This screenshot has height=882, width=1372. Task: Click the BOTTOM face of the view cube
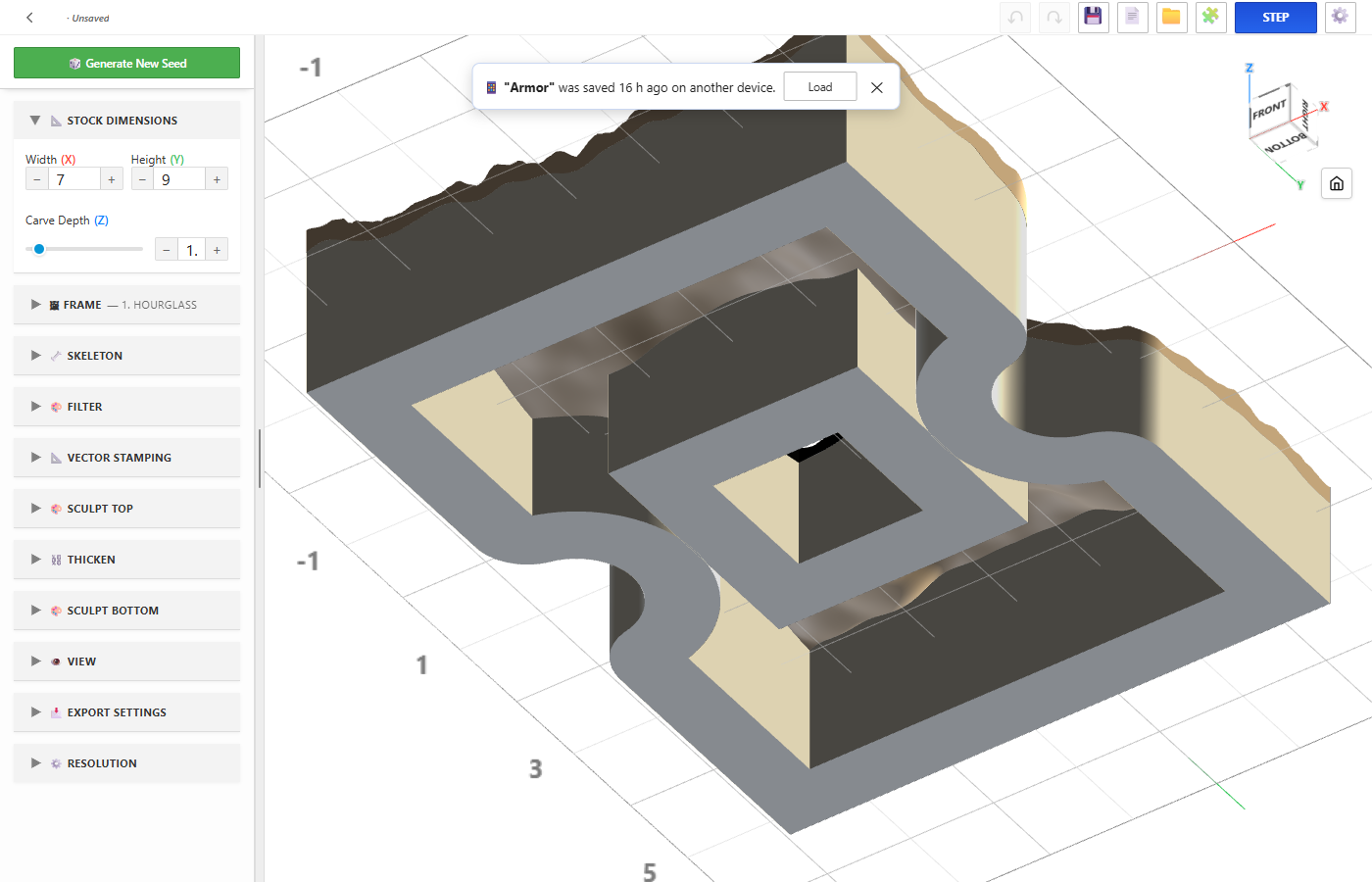[1285, 143]
